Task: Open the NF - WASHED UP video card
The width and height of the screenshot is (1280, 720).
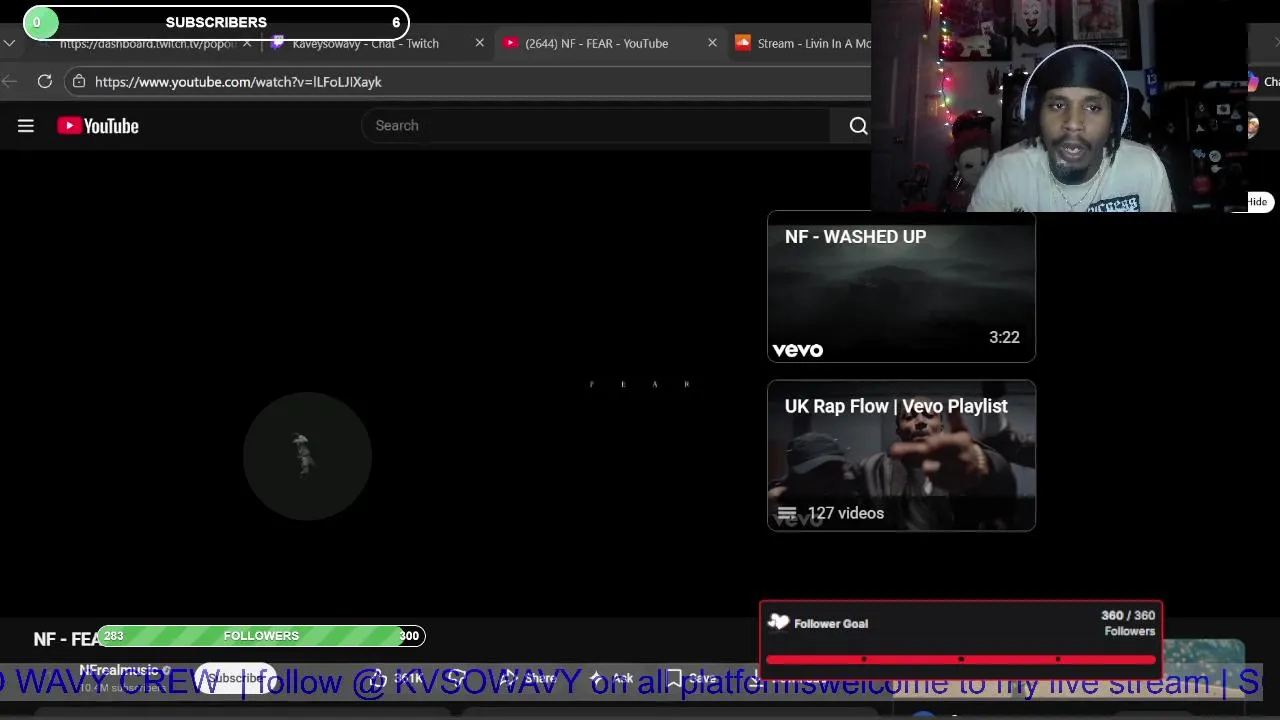Action: click(x=901, y=287)
